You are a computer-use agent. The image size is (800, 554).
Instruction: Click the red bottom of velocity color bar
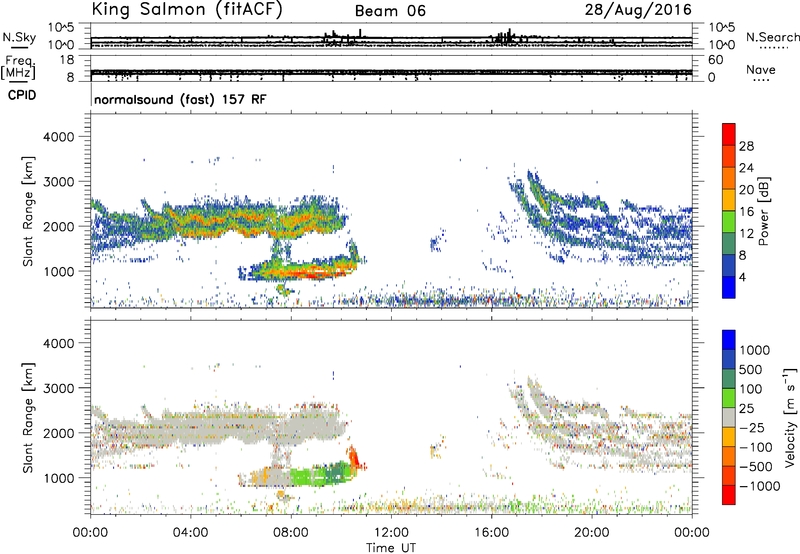tap(729, 495)
